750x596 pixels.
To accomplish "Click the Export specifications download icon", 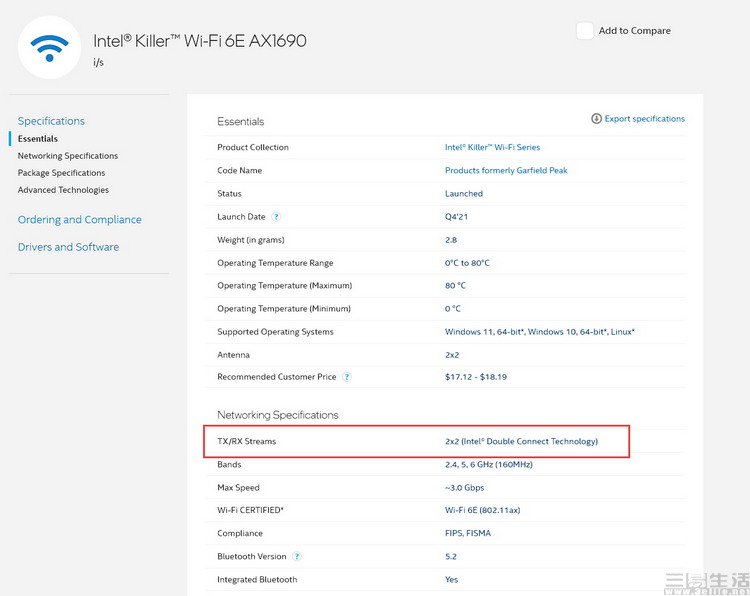I will [x=596, y=119].
